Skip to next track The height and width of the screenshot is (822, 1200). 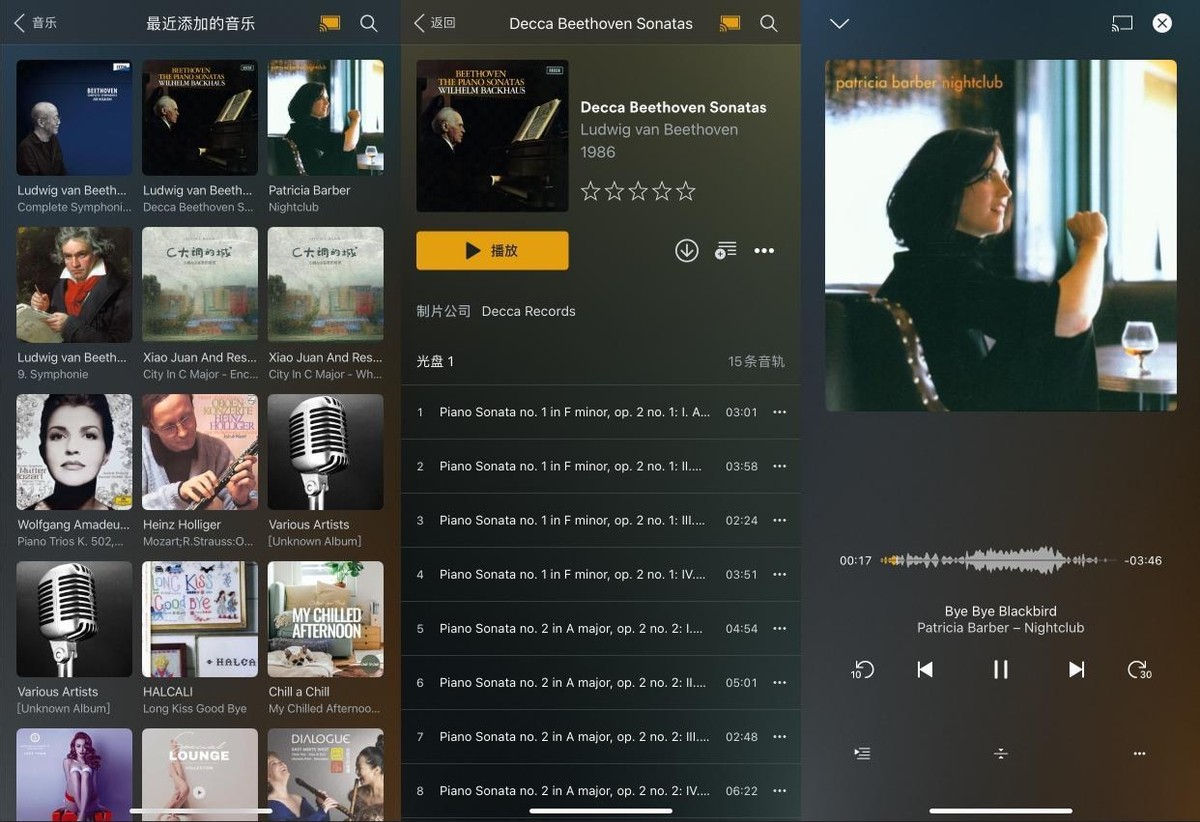pos(1076,670)
